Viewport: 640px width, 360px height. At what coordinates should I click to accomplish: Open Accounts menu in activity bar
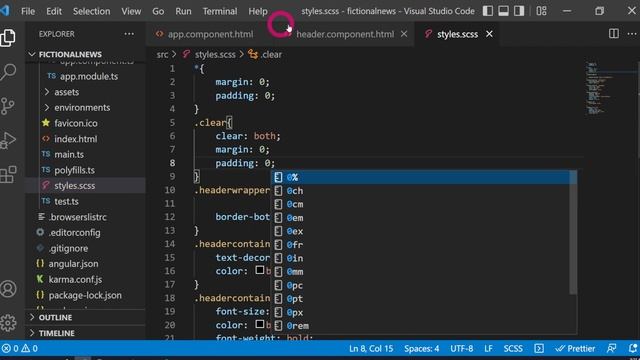[8, 289]
